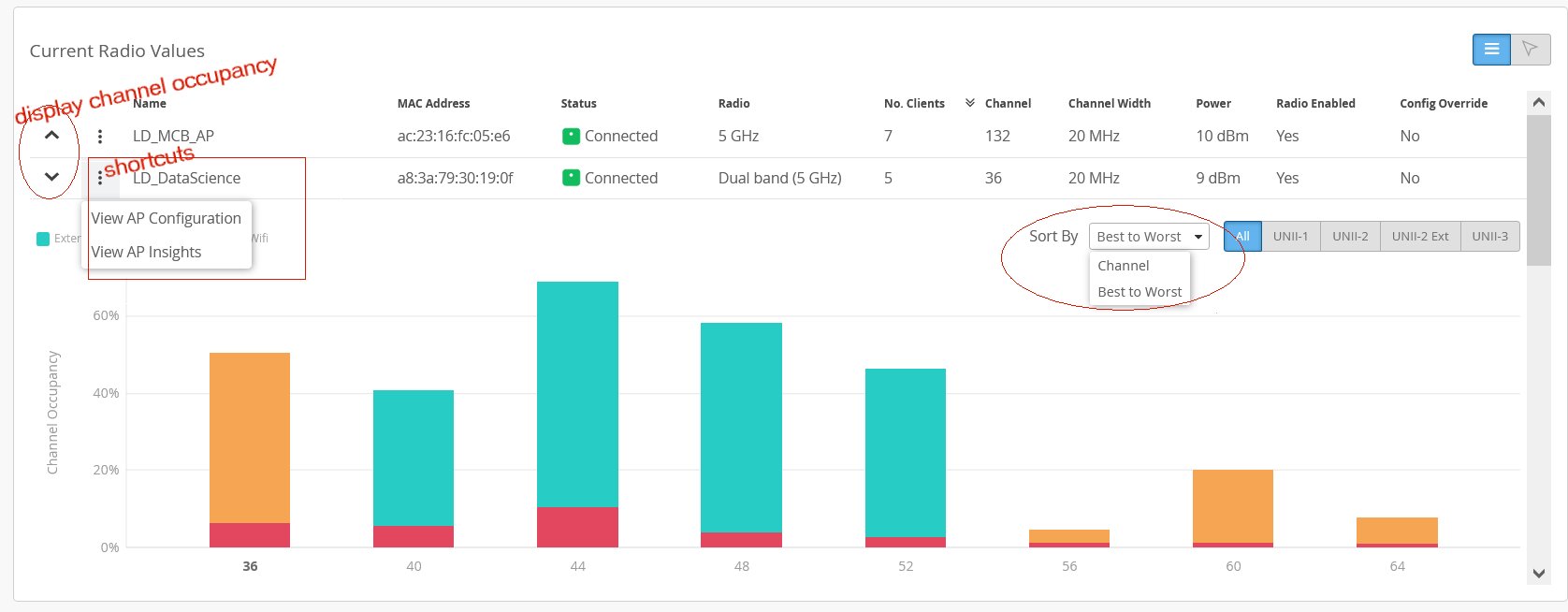Switch to list view icon
The width and height of the screenshot is (1568, 612).
click(x=1491, y=50)
